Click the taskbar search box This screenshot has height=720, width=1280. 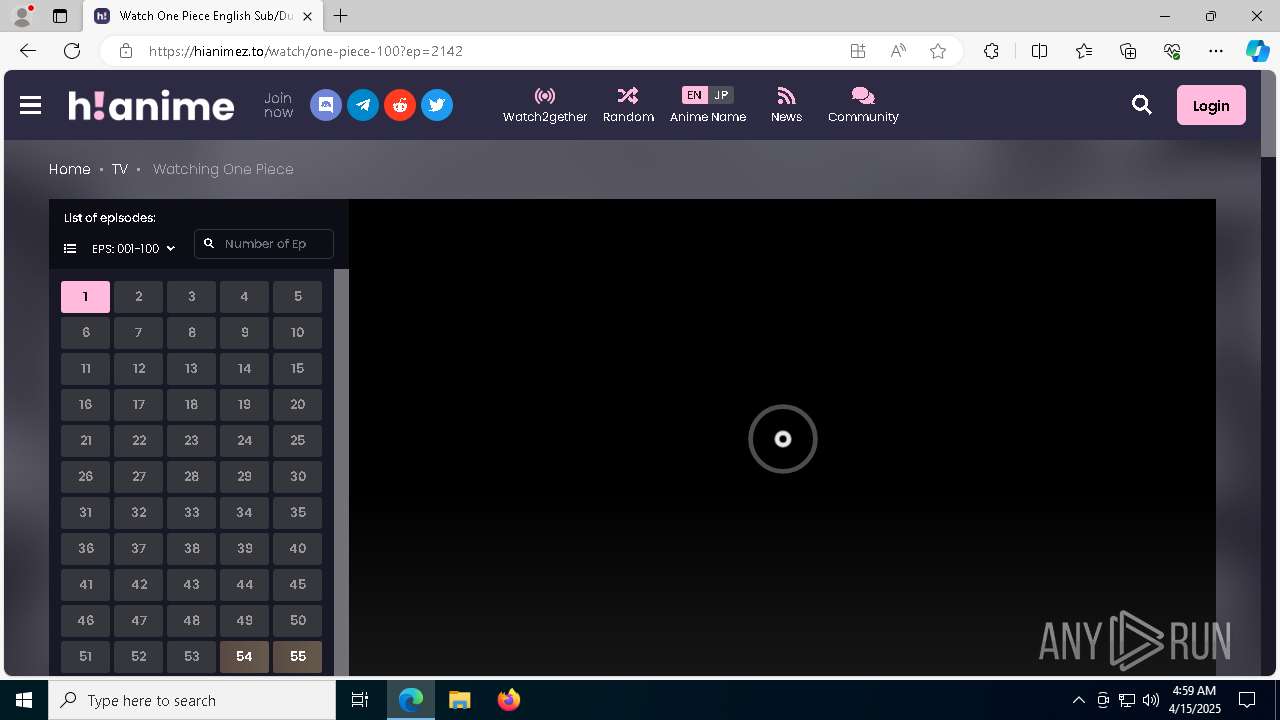192,700
